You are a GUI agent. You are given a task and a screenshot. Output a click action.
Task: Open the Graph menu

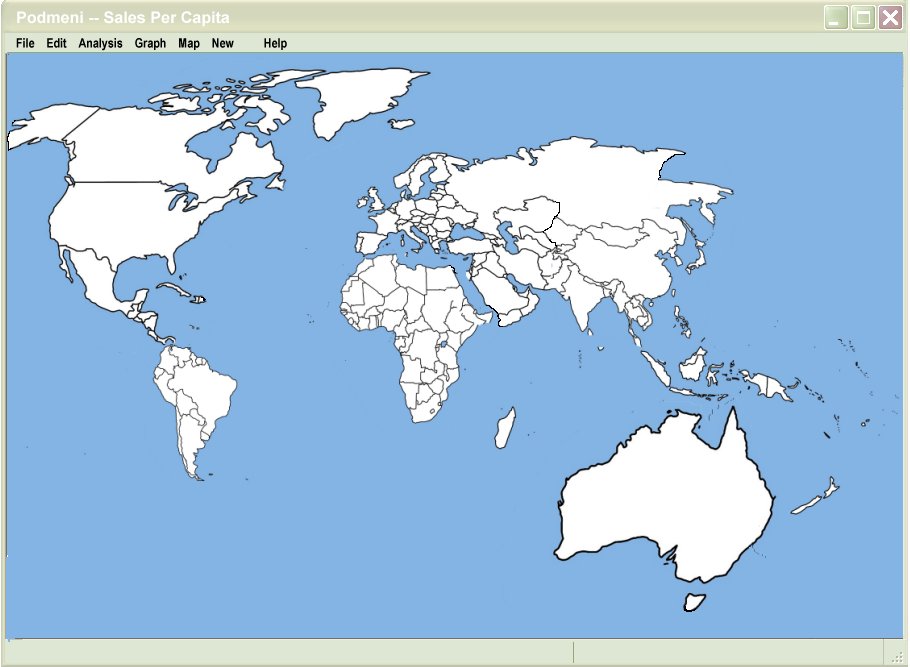(150, 43)
